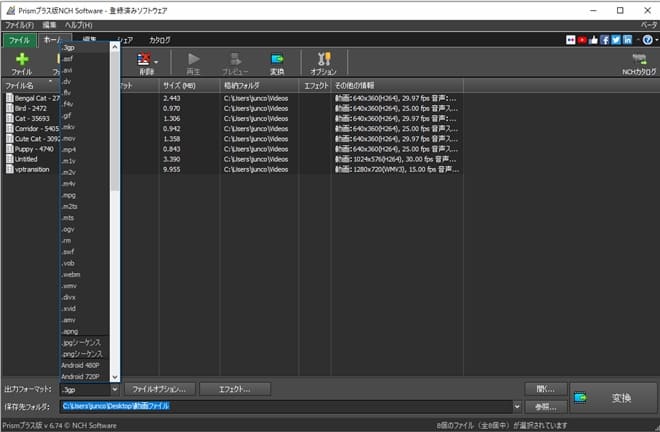
Task: Click the save folder path input field
Action: point(286,406)
